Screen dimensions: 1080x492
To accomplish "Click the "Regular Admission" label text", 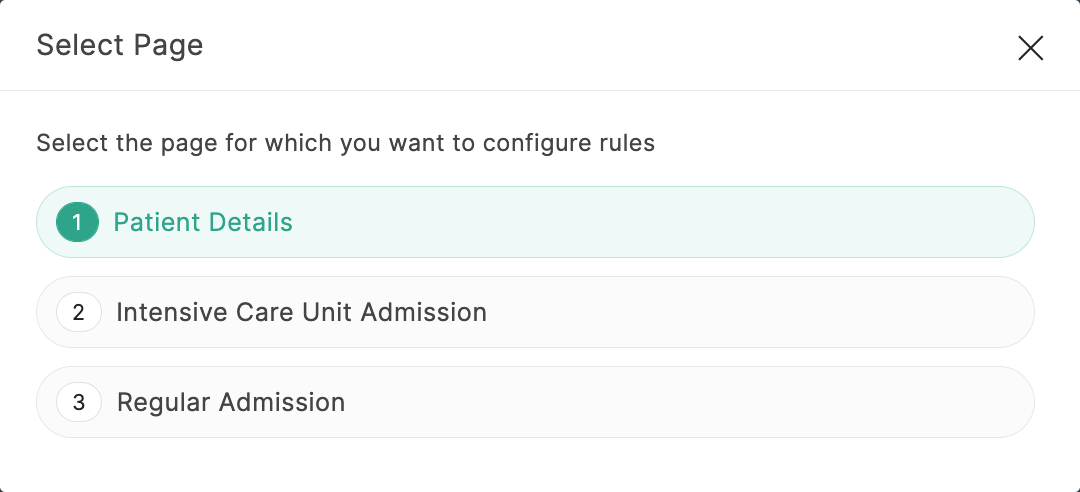I will tap(231, 402).
